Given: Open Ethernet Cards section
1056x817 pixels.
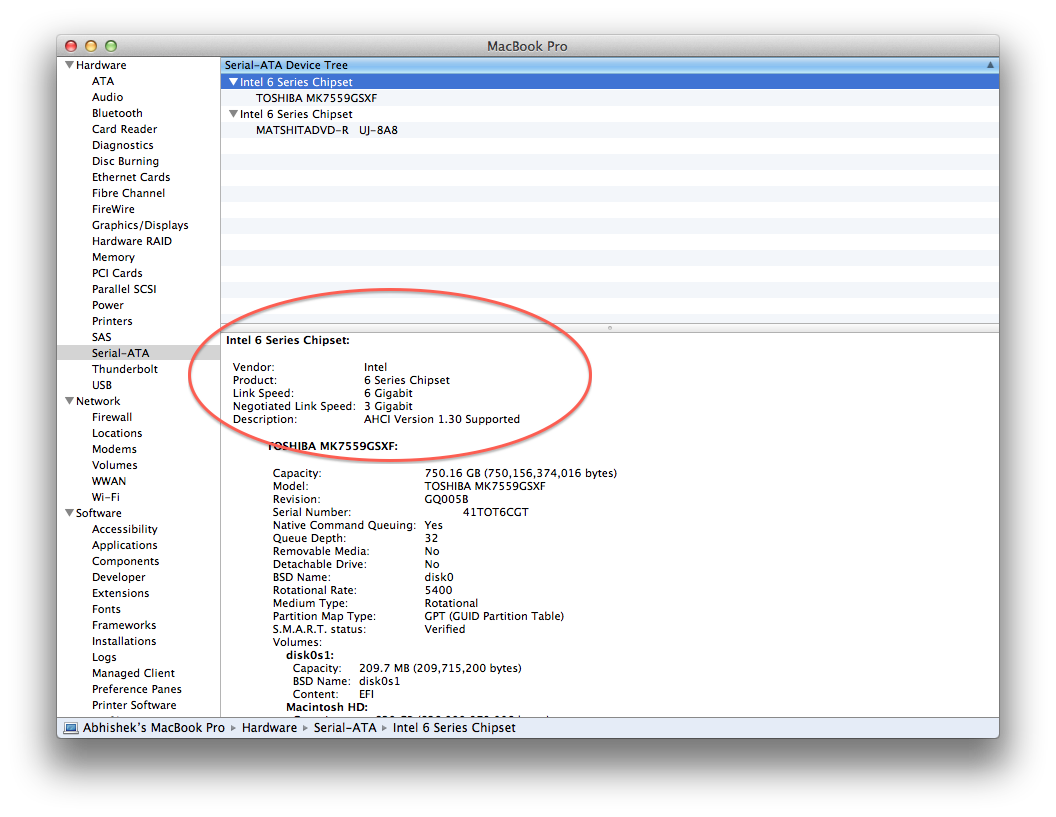Looking at the screenshot, I should (x=131, y=177).
